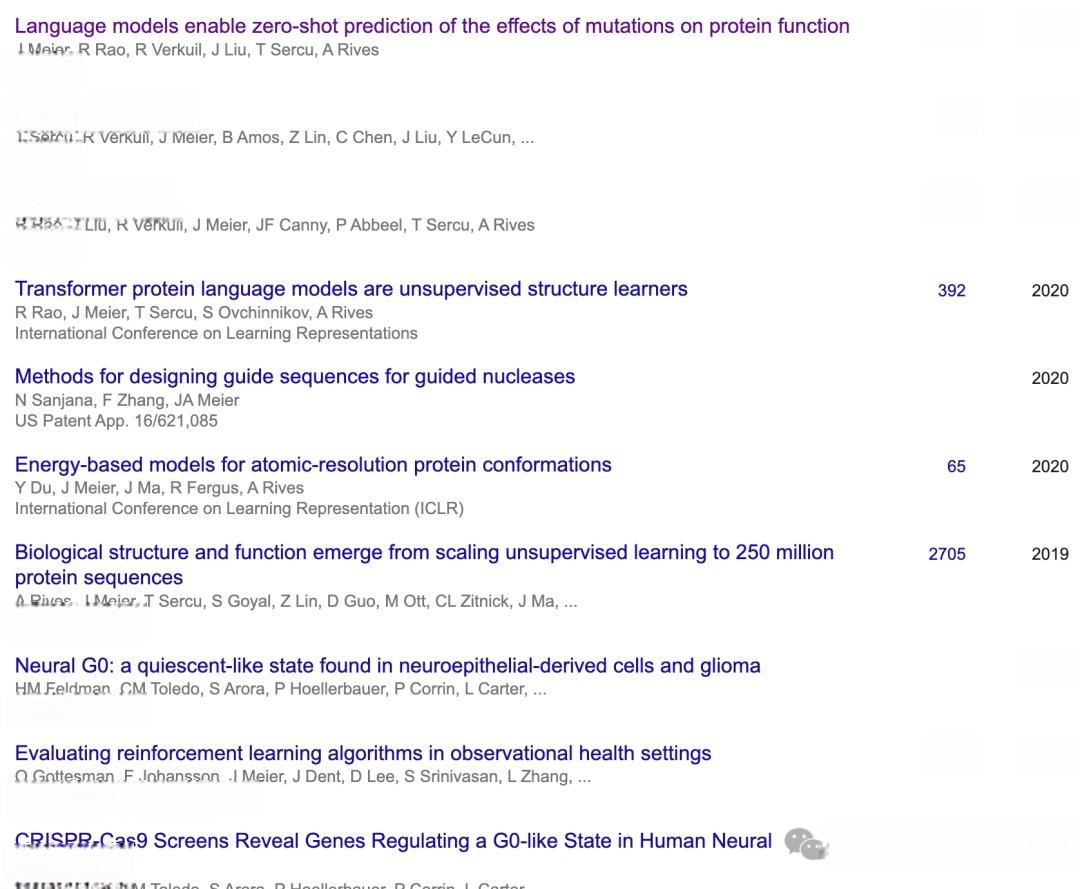This screenshot has height=889, width=1080.
Task: Click author line 'R Rao, J Meier, T Sercu, S Ovchinnikov'
Action: click(194, 313)
